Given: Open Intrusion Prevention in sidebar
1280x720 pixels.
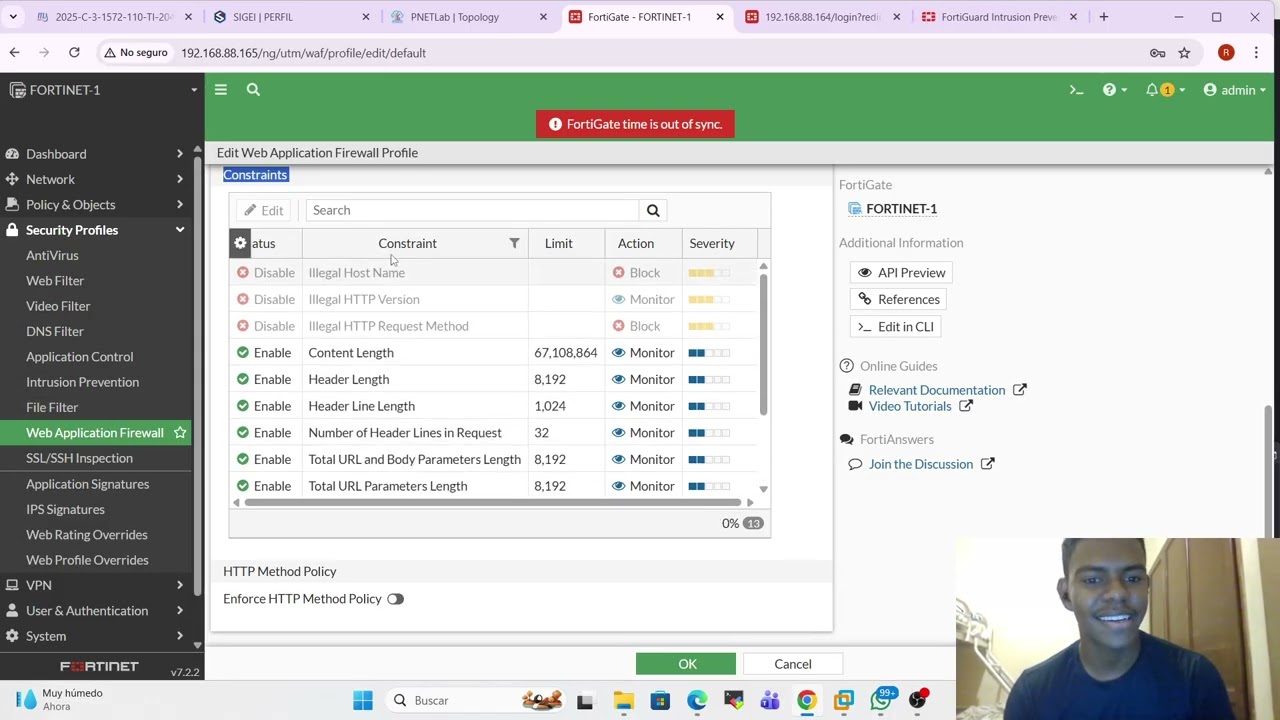Looking at the screenshot, I should point(82,382).
